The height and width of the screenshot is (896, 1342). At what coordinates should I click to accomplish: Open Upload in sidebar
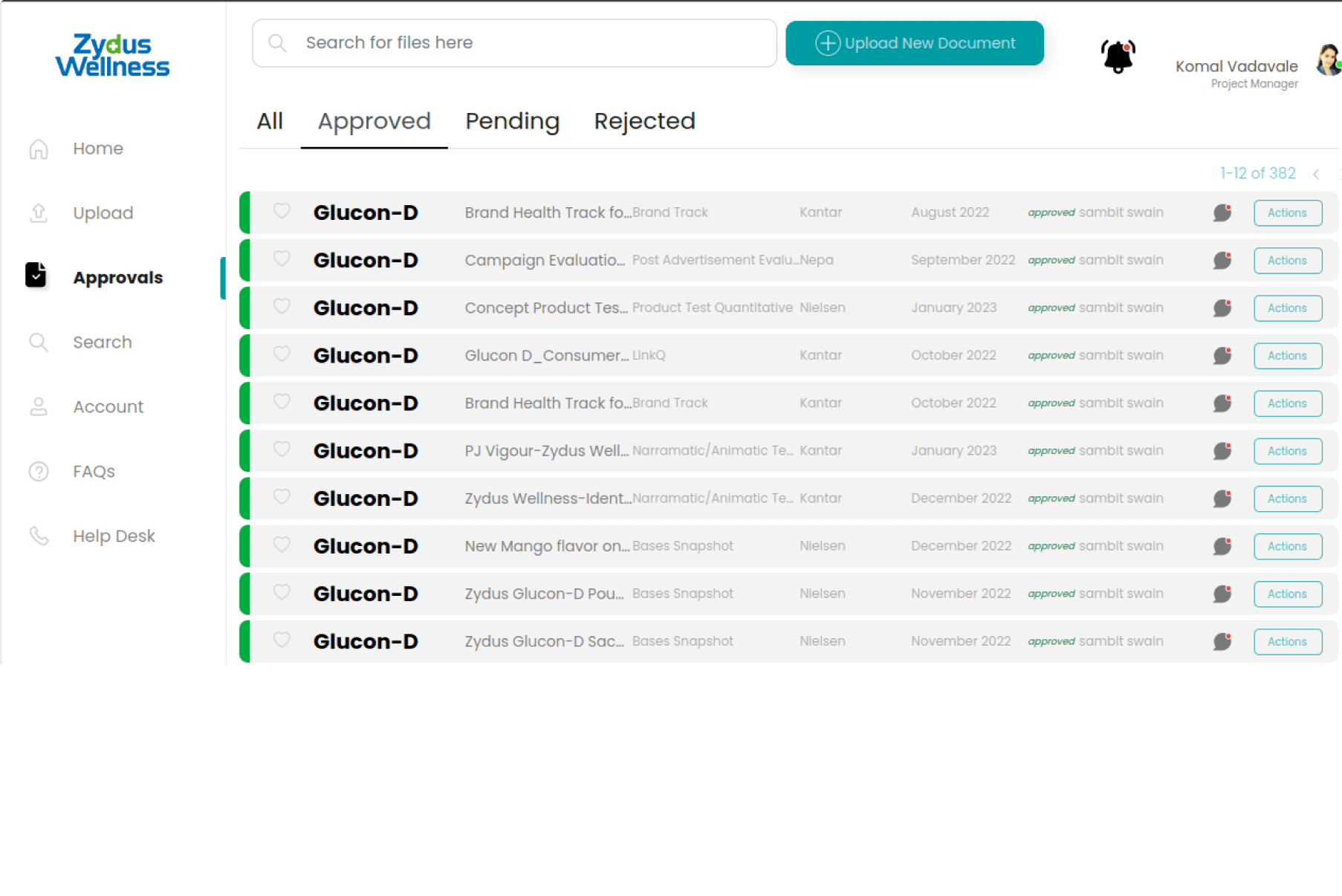[103, 213]
